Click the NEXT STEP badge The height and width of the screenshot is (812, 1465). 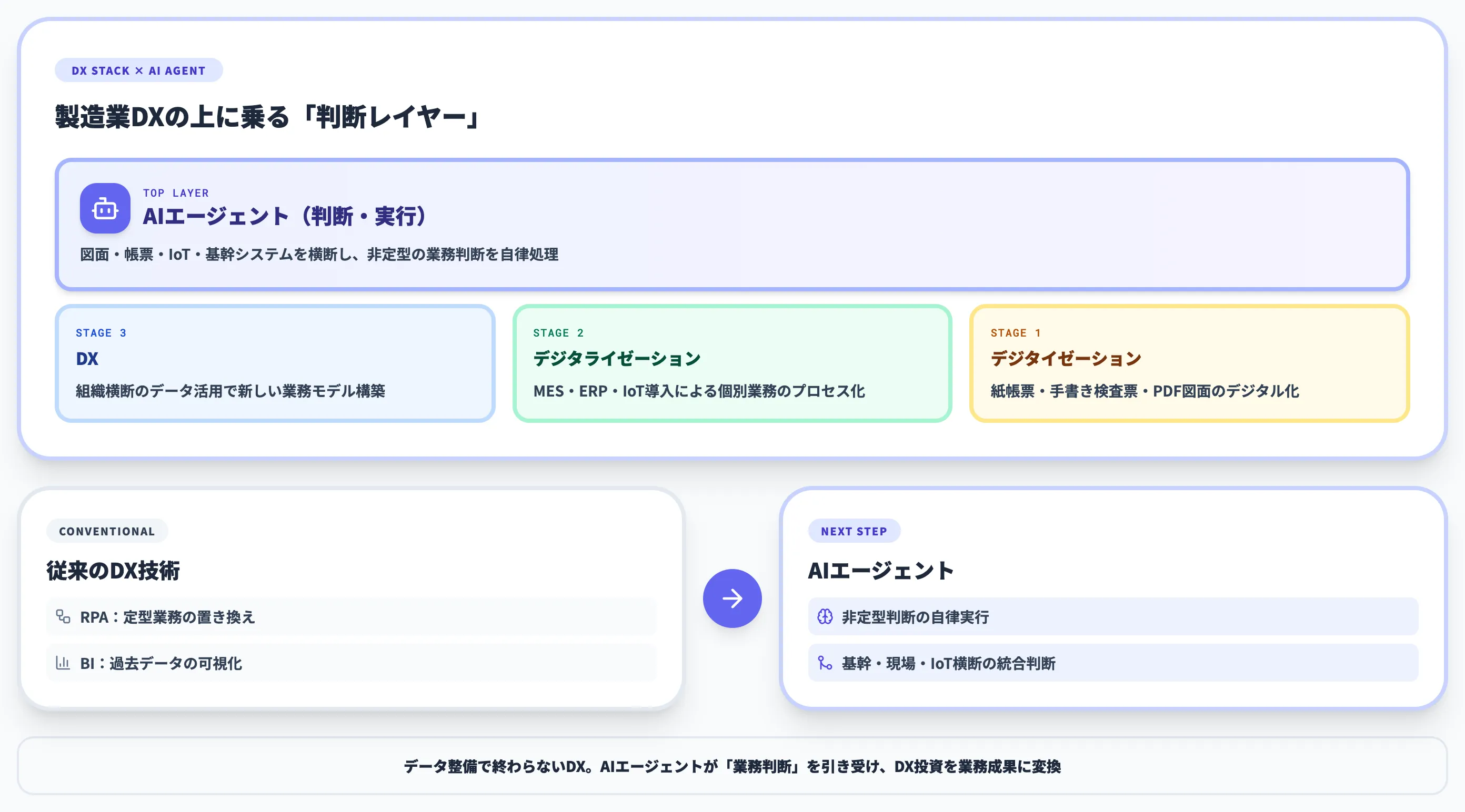[854, 531]
